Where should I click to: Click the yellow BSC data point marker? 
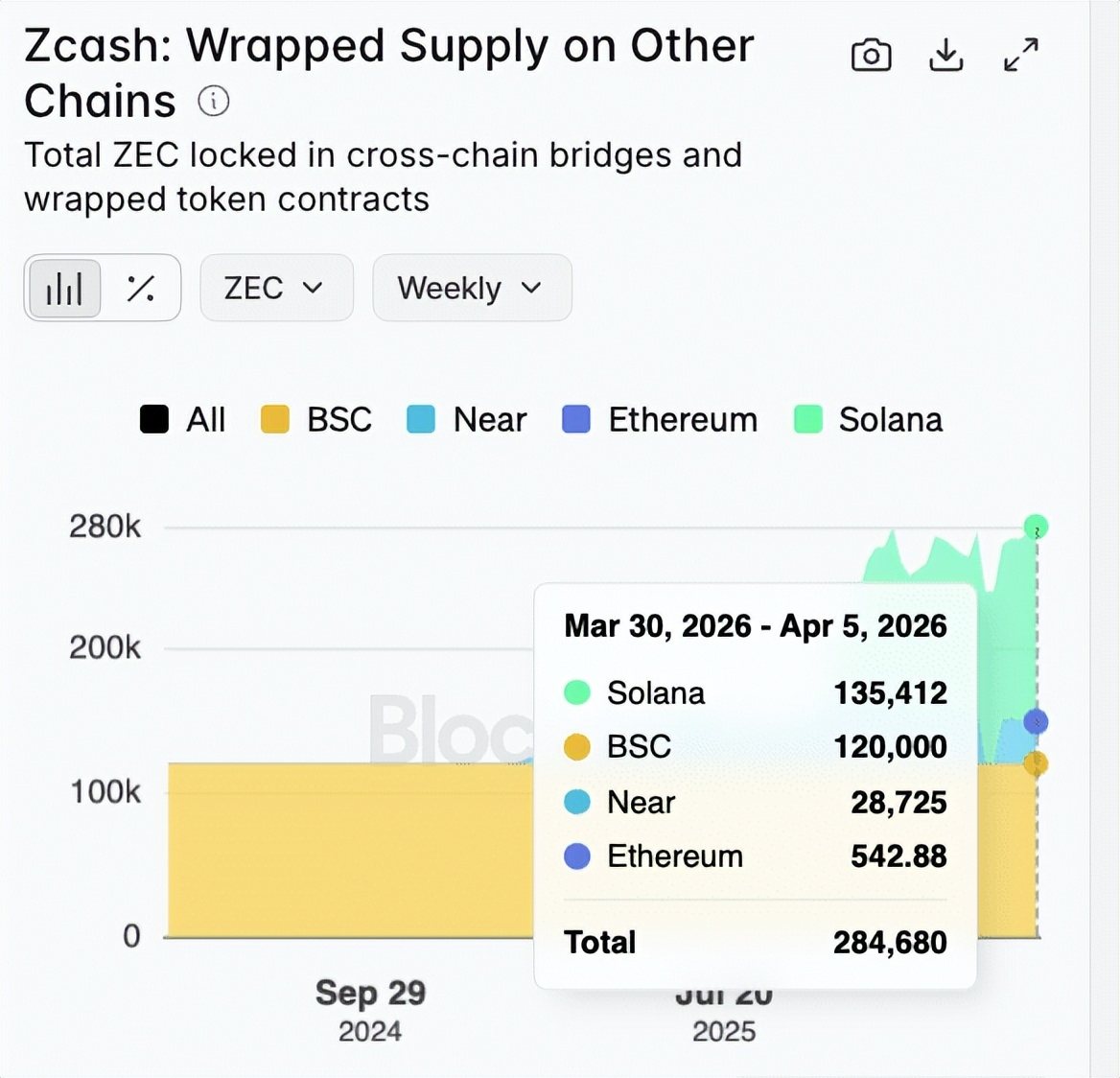click(x=1036, y=763)
